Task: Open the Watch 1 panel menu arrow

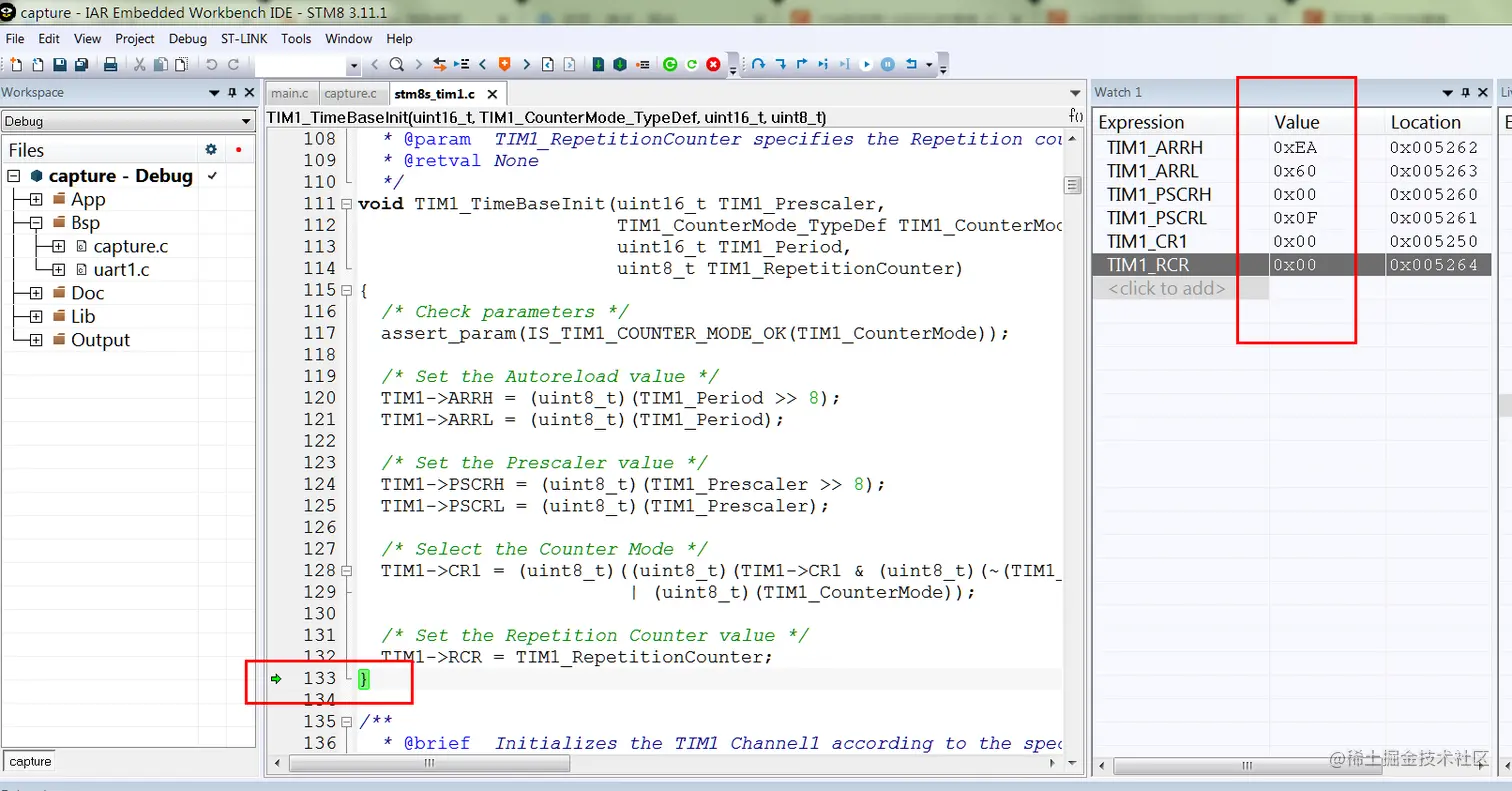Action: coord(1447,92)
